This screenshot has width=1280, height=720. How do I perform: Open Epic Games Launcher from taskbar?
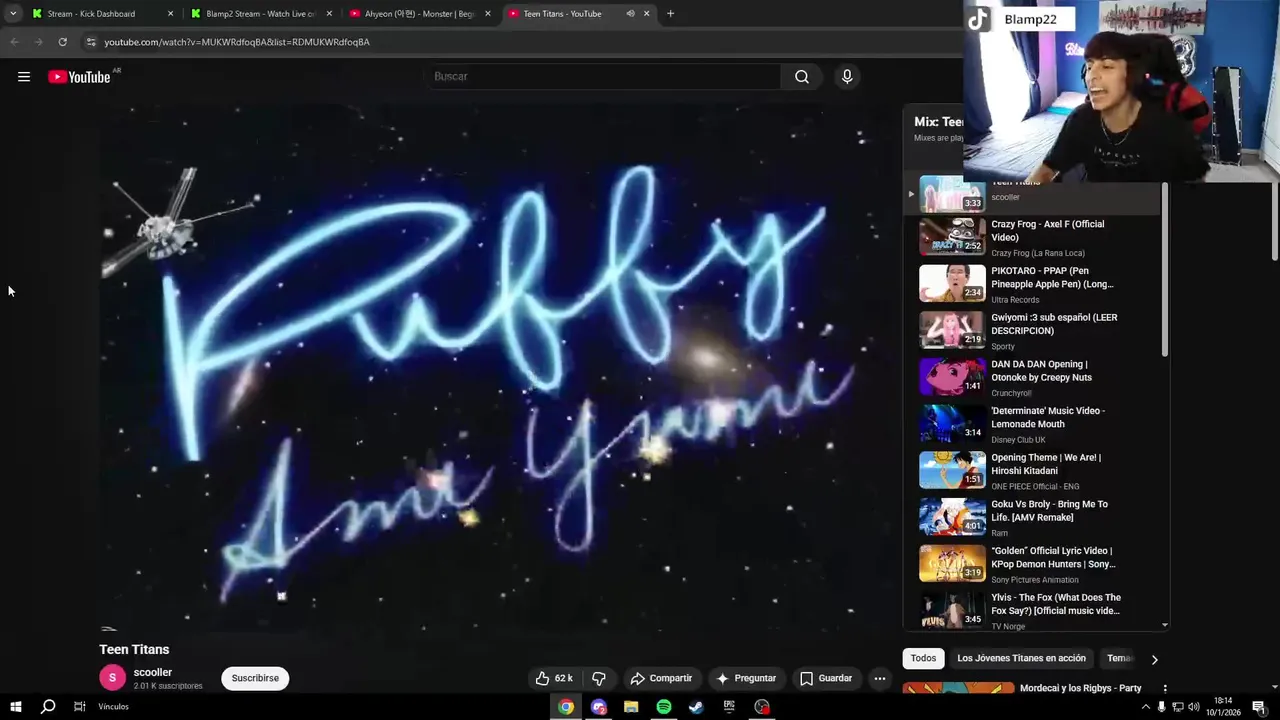click(x=729, y=707)
